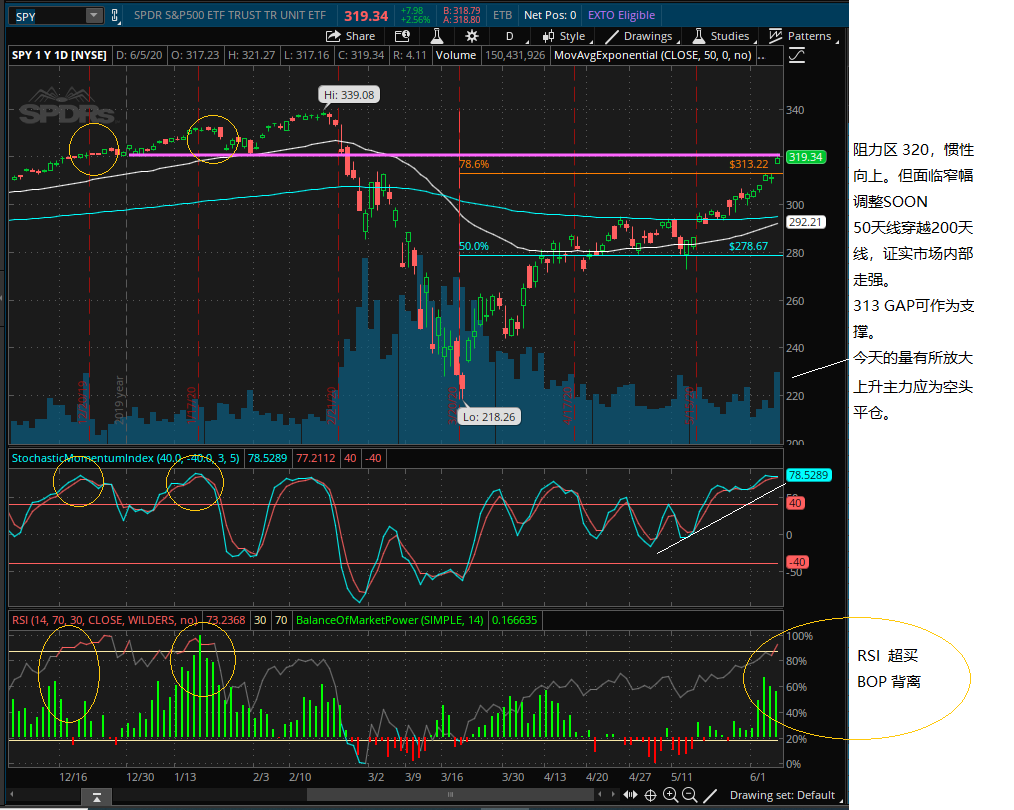Click the BalanceOfMarketPower (SIMPLE, 14) label

tap(389, 621)
